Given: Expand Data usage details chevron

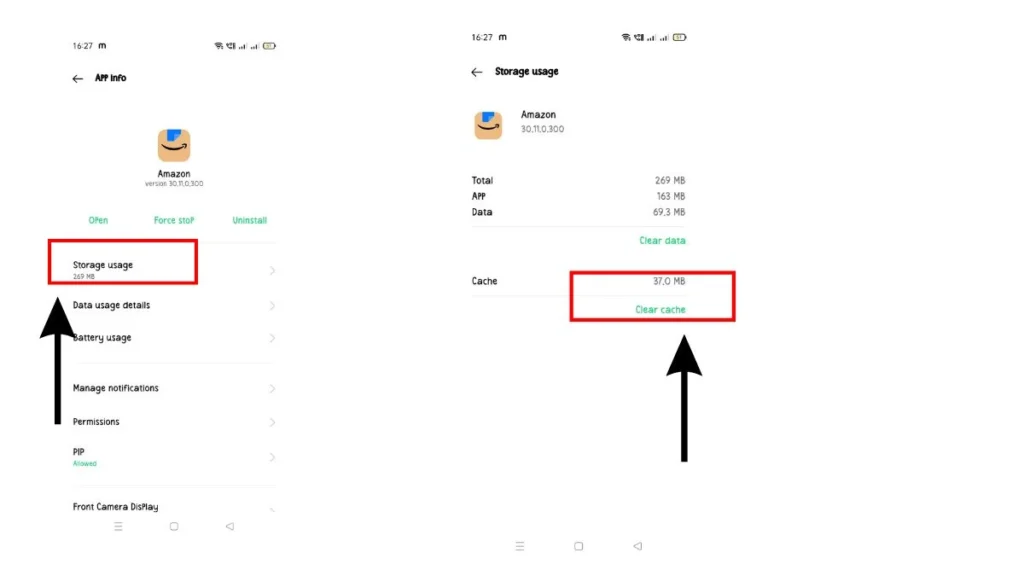Looking at the screenshot, I should (272, 306).
